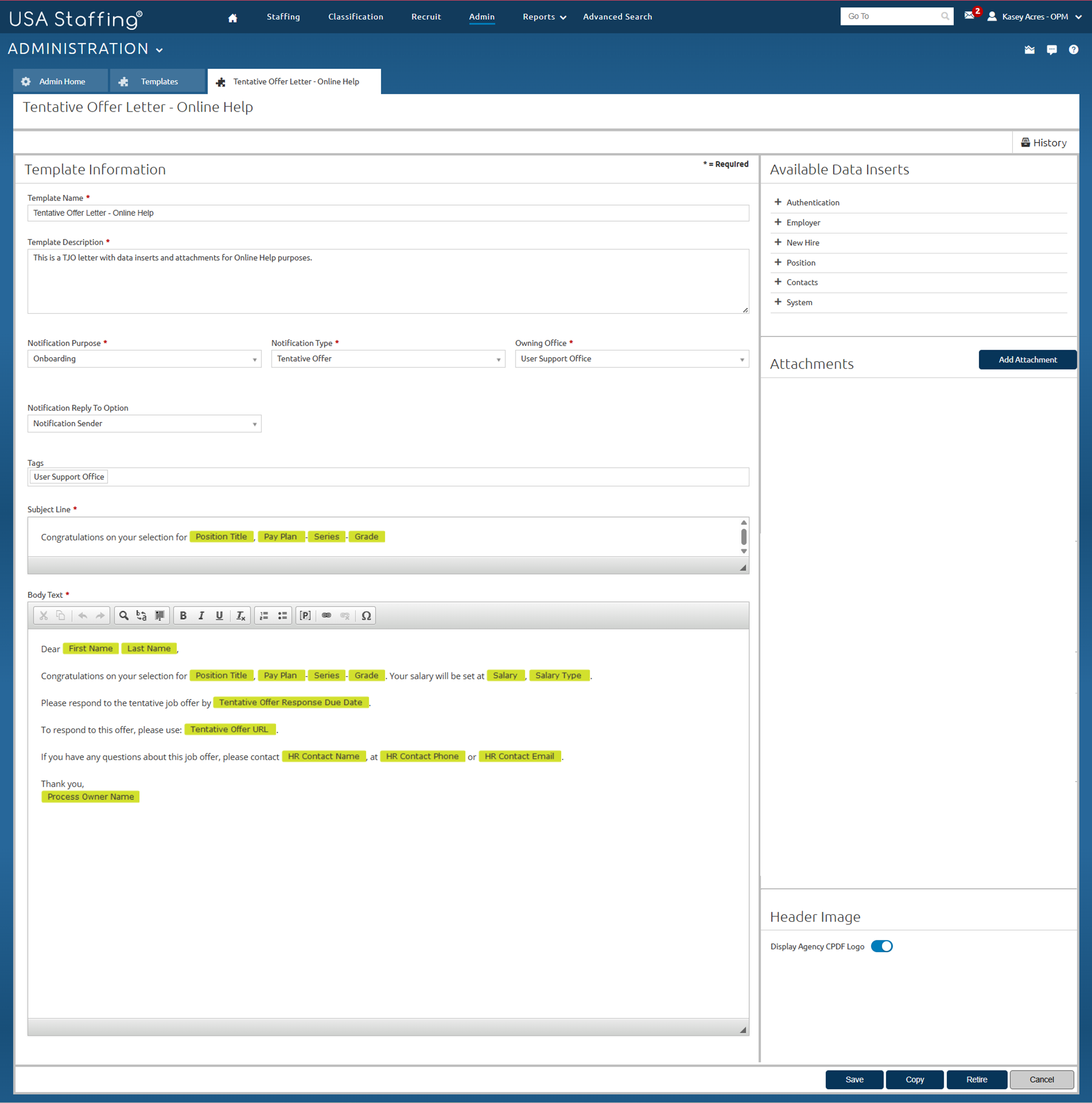
Task: Click the Go To search field
Action: [x=891, y=16]
